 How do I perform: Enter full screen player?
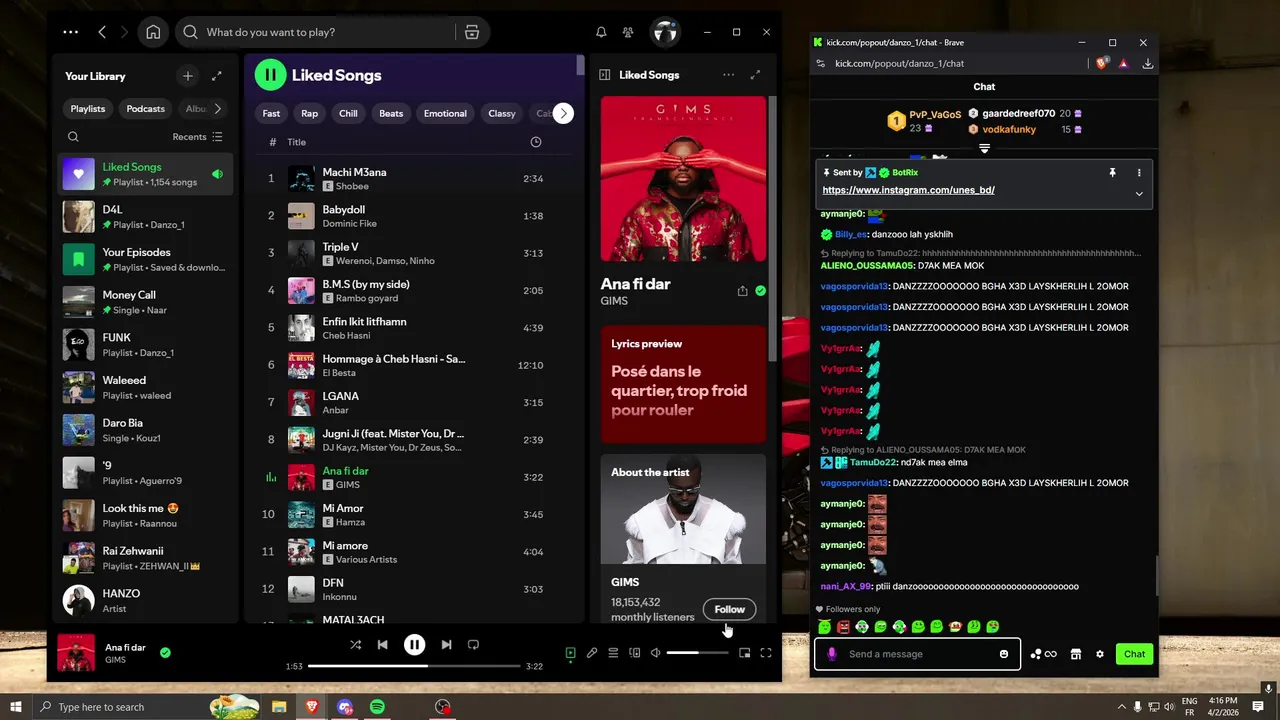click(x=766, y=653)
